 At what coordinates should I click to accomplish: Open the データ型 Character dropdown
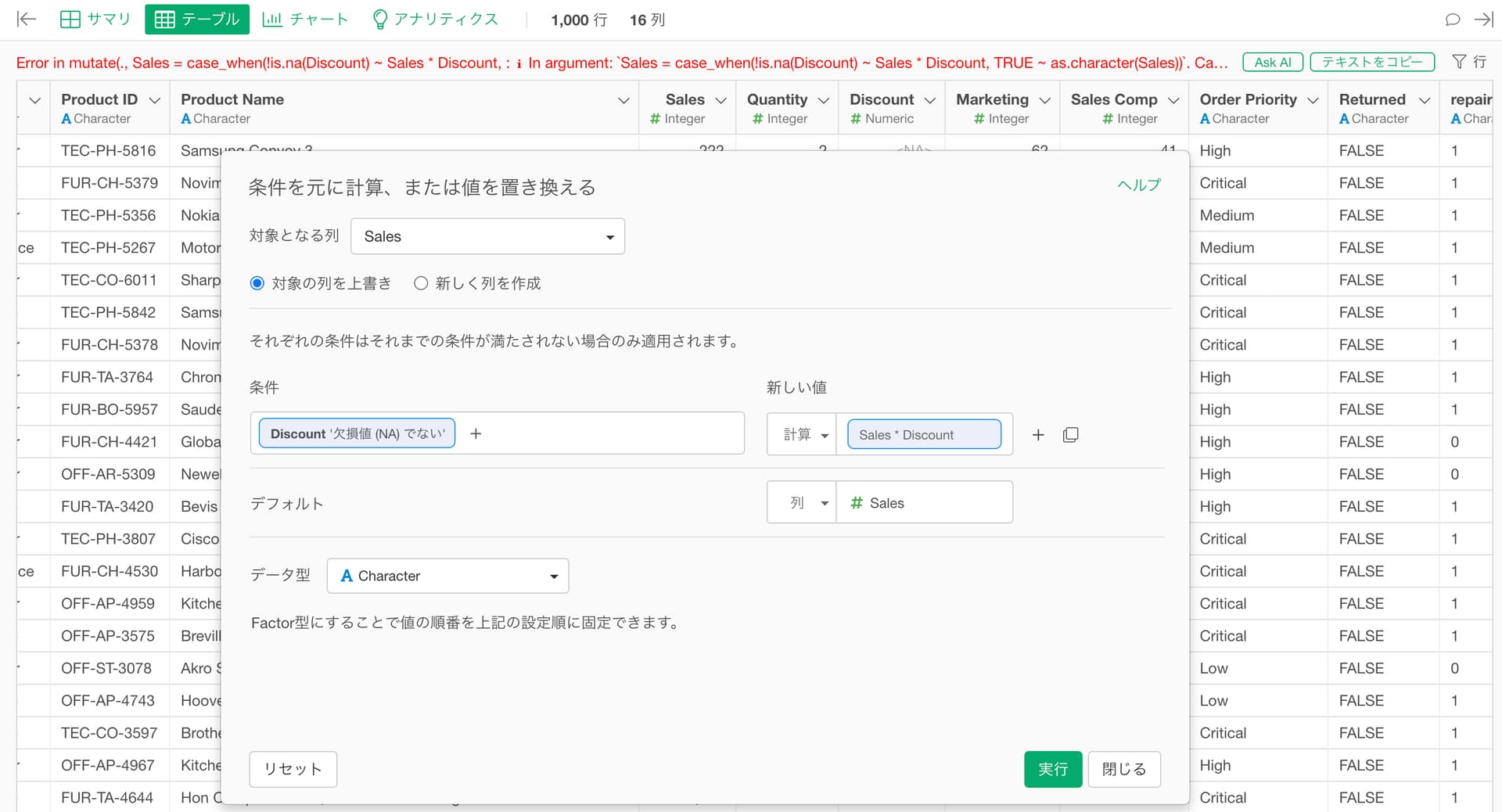tap(447, 576)
